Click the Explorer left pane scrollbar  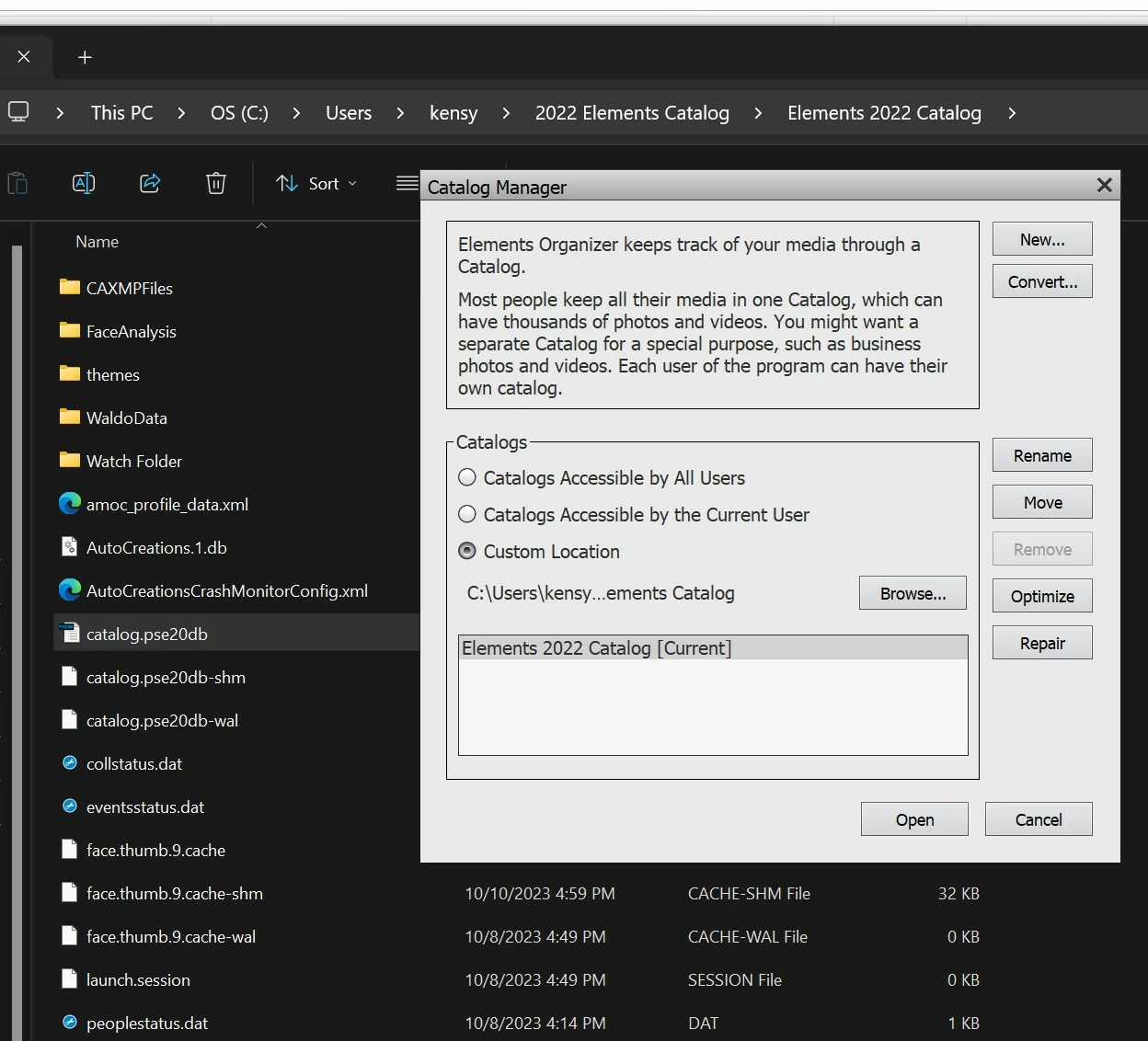[x=17, y=644]
